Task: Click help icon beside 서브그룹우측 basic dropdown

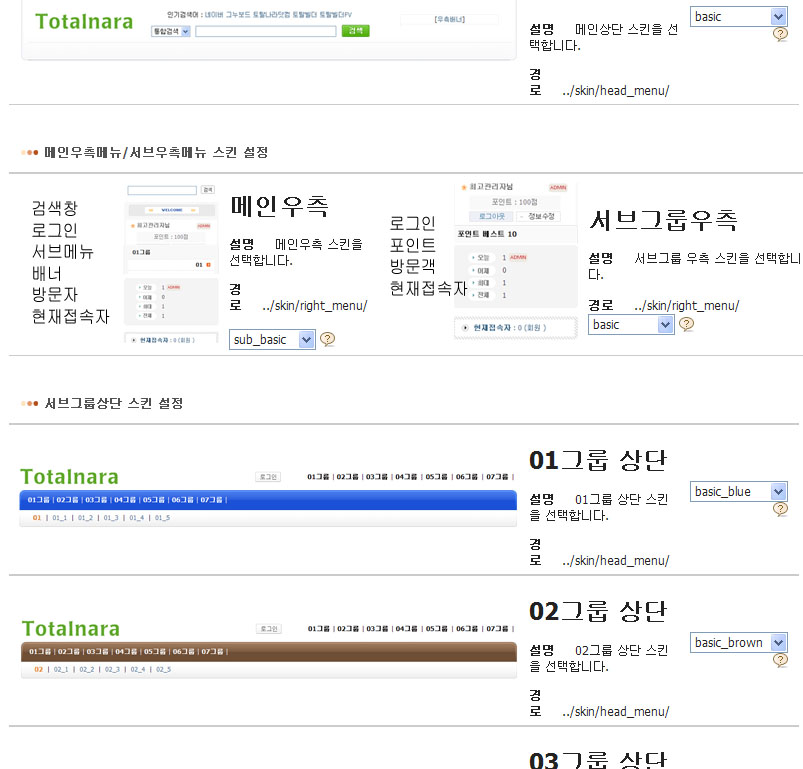Action: coord(686,324)
